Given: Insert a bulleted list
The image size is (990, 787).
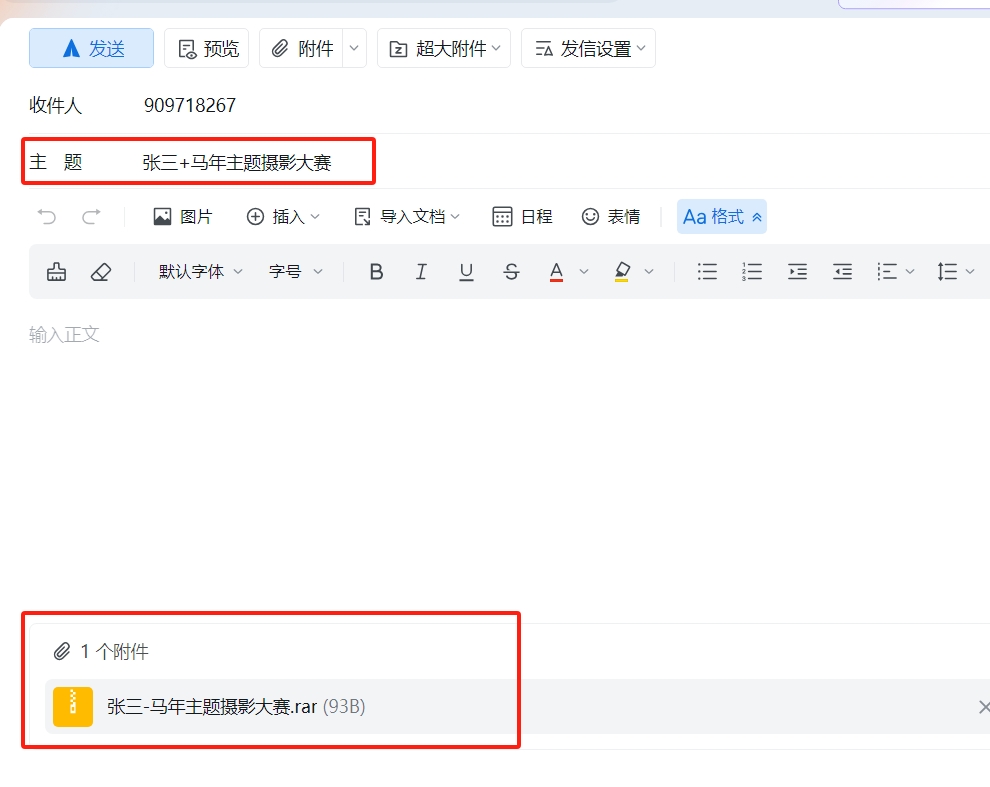Looking at the screenshot, I should (707, 271).
